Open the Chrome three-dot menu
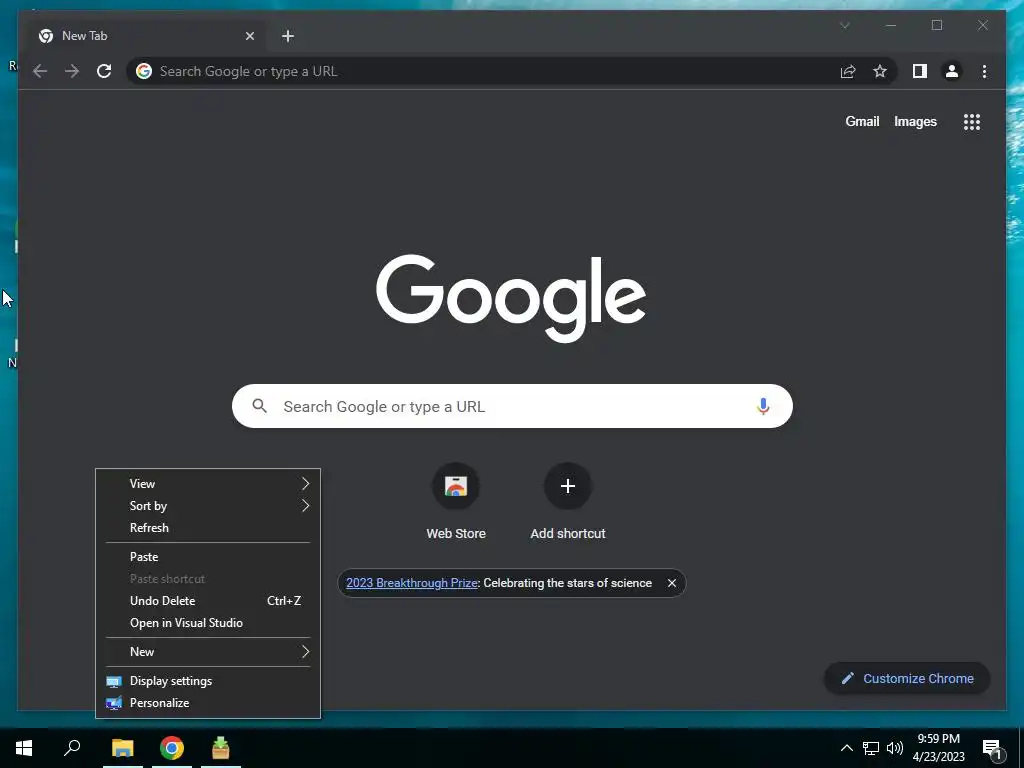This screenshot has width=1024, height=768. tap(984, 71)
